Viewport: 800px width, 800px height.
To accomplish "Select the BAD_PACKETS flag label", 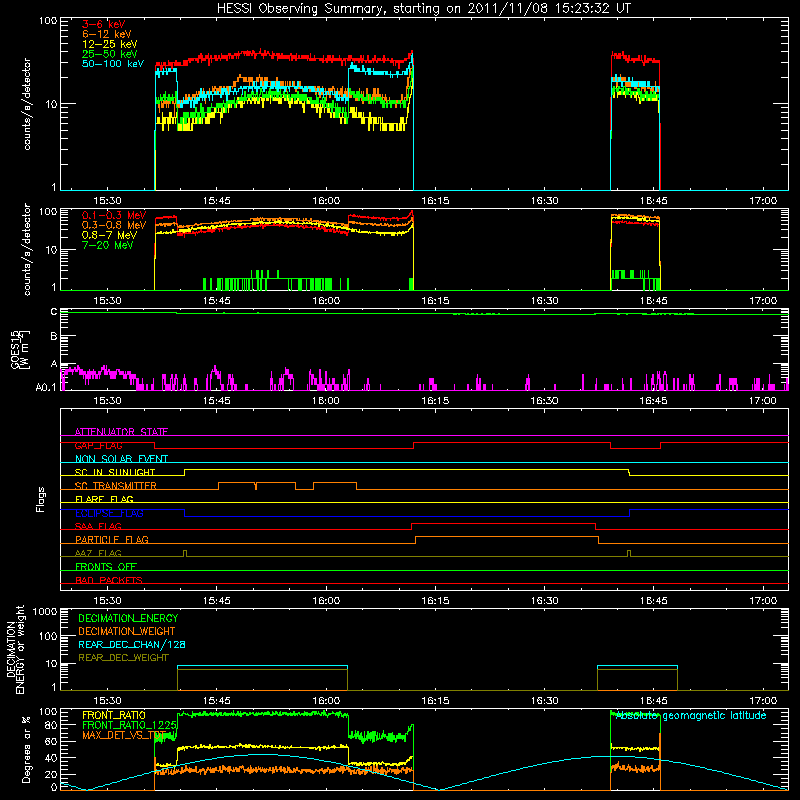I will 109,580.
